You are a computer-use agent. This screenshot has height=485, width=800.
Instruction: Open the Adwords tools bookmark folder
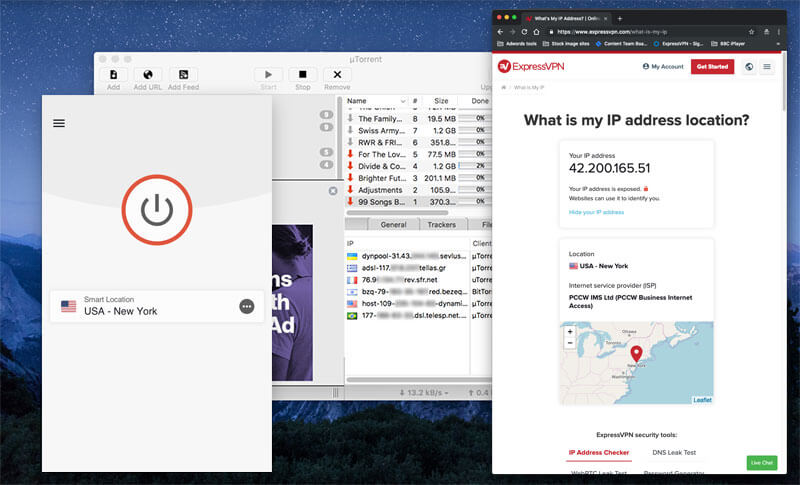click(x=517, y=44)
